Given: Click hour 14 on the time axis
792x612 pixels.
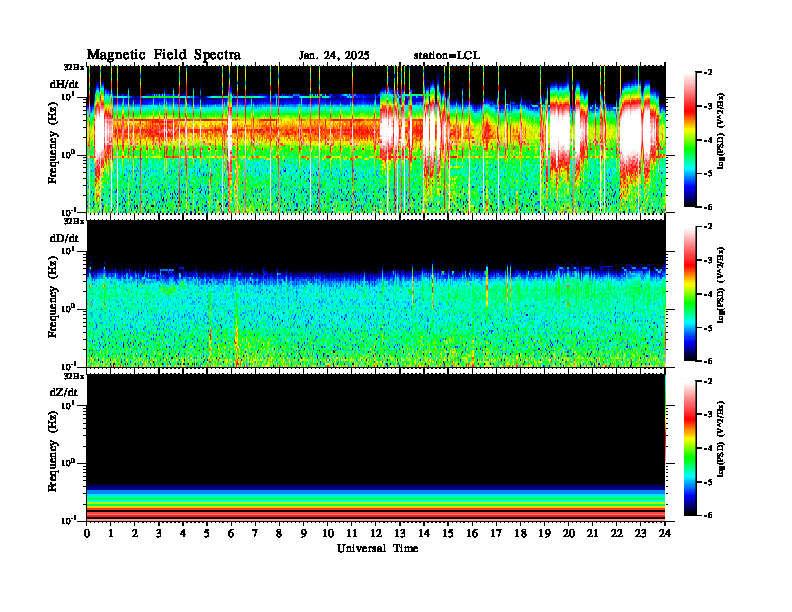Looking at the screenshot, I should click(x=424, y=533).
